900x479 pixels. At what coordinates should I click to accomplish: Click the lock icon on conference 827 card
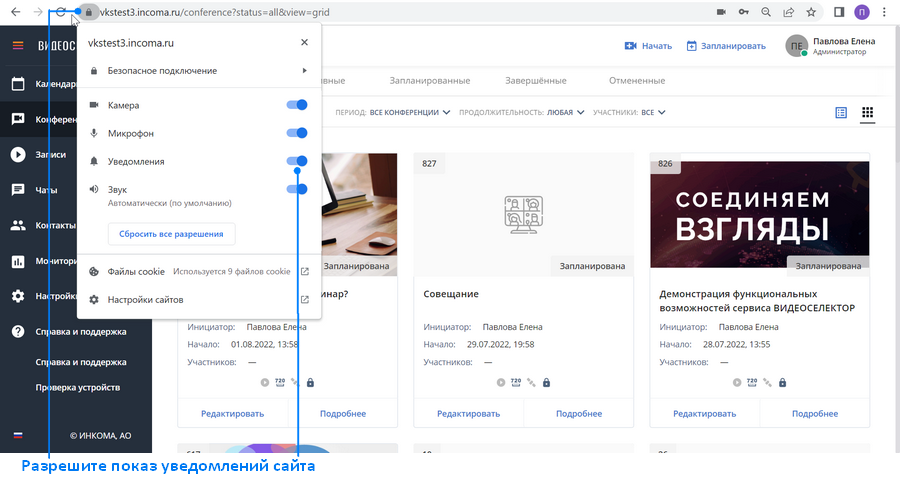pos(546,382)
